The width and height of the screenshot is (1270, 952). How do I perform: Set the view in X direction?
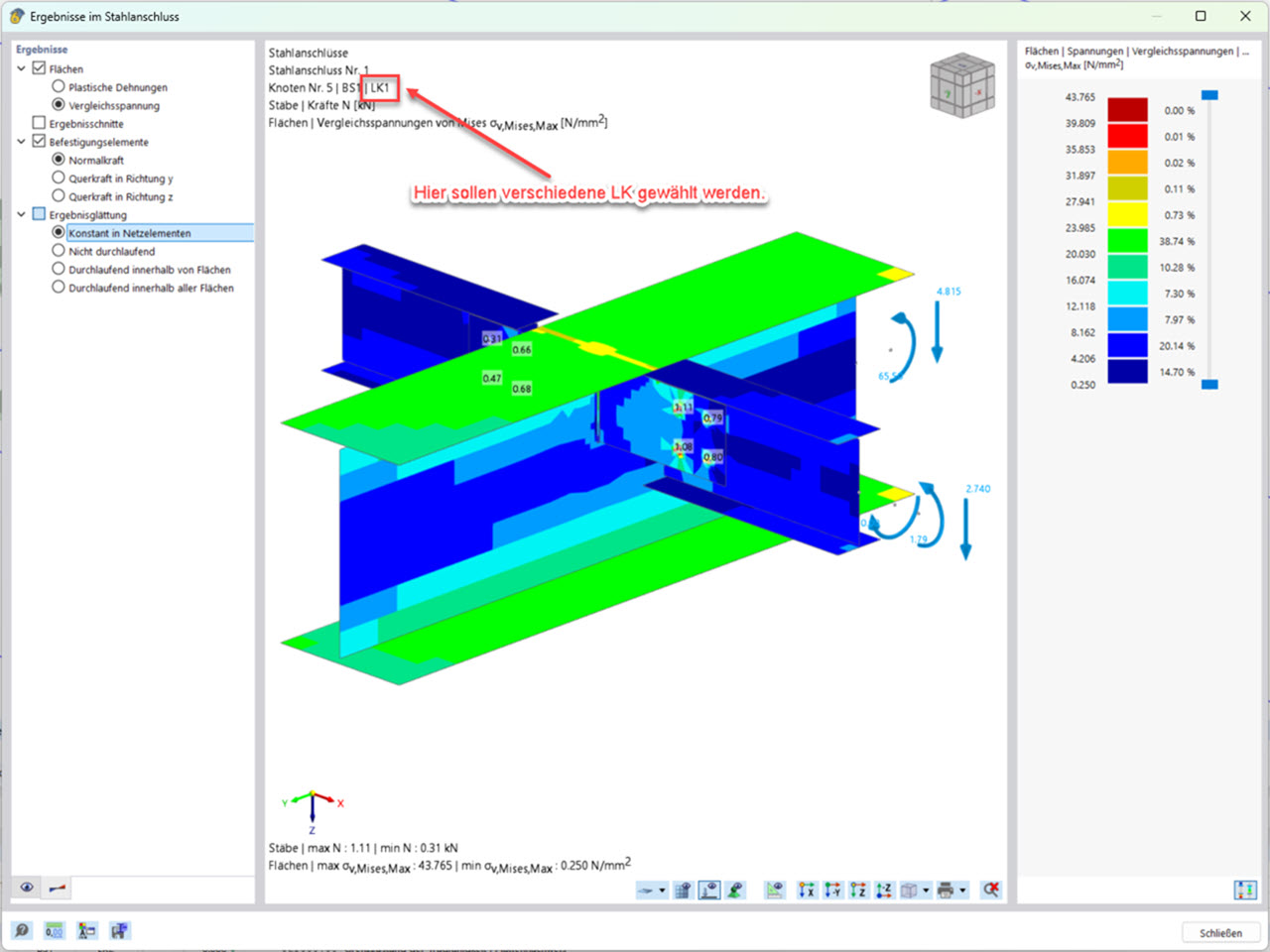(806, 890)
